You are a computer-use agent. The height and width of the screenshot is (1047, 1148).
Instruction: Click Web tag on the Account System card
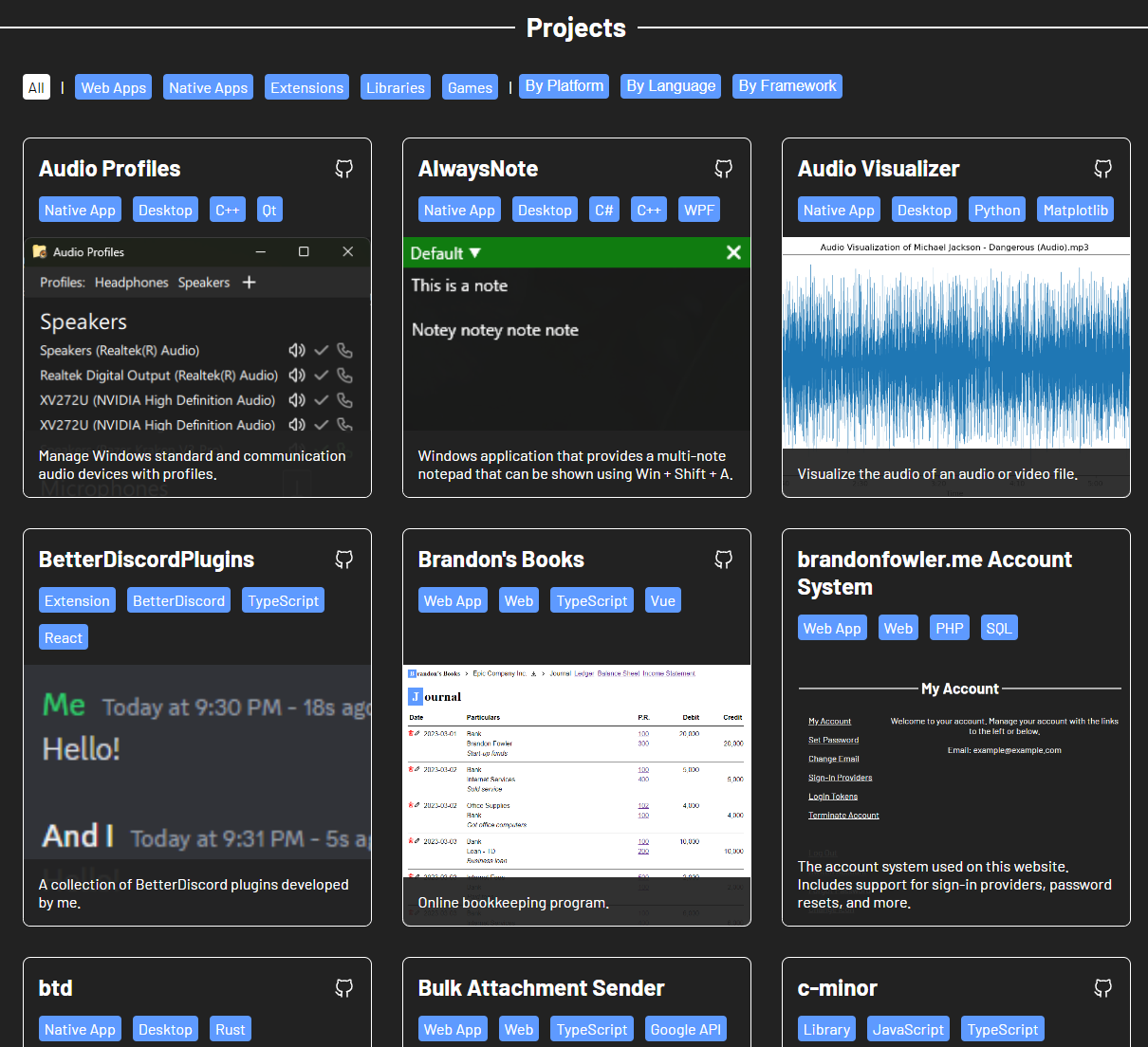point(898,628)
